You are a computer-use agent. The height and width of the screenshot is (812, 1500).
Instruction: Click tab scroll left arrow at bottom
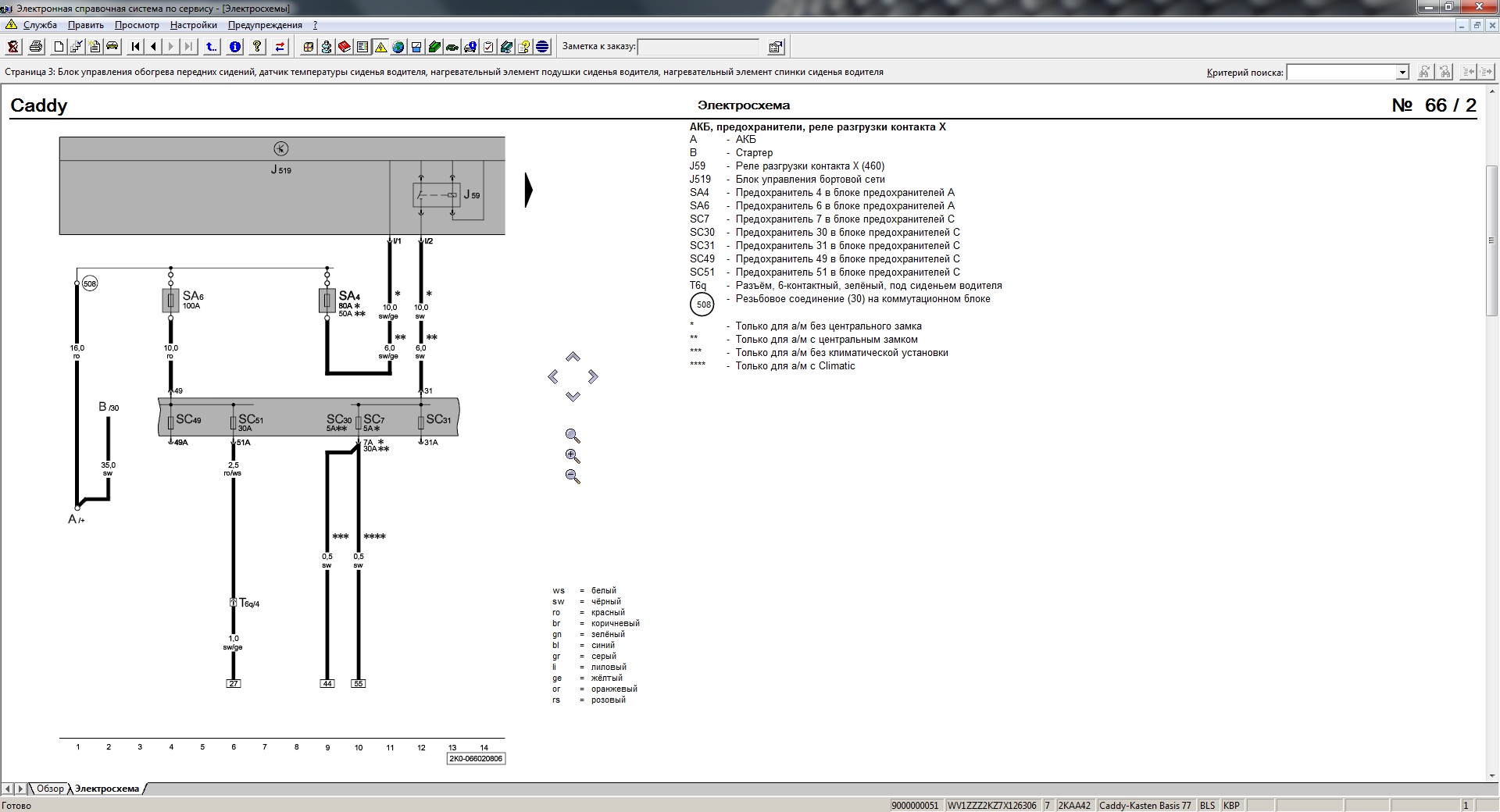9,789
